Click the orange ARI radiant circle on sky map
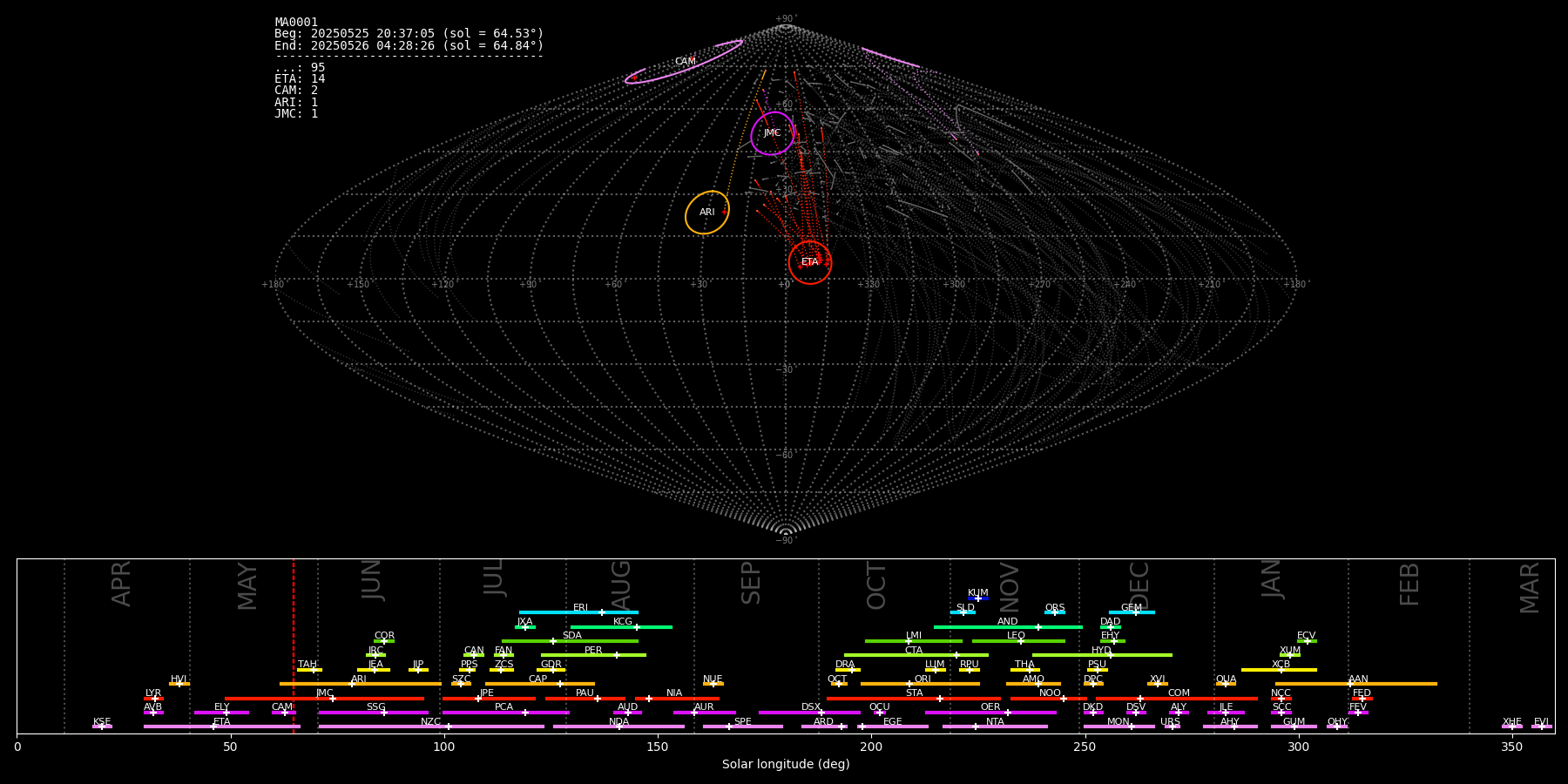 (x=707, y=213)
